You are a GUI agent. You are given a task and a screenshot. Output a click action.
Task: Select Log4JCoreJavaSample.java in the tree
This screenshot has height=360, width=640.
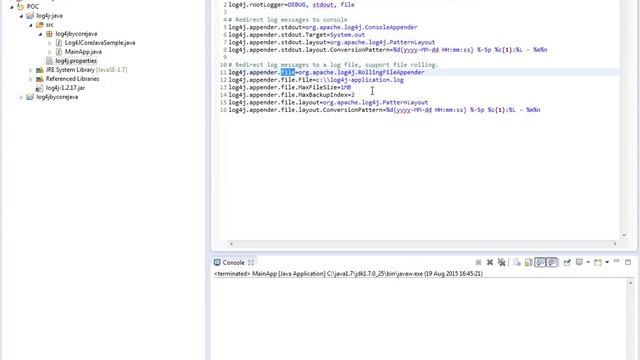tap(100, 42)
